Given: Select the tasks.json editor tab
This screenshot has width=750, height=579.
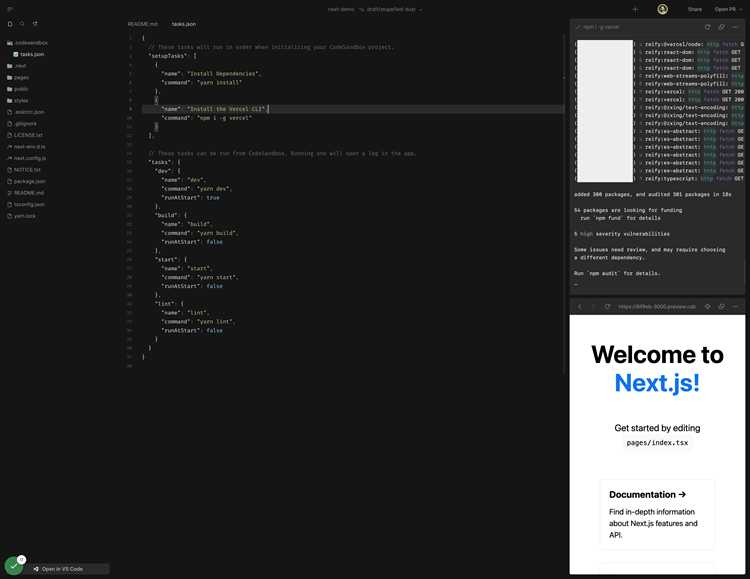Looking at the screenshot, I should [x=184, y=24].
